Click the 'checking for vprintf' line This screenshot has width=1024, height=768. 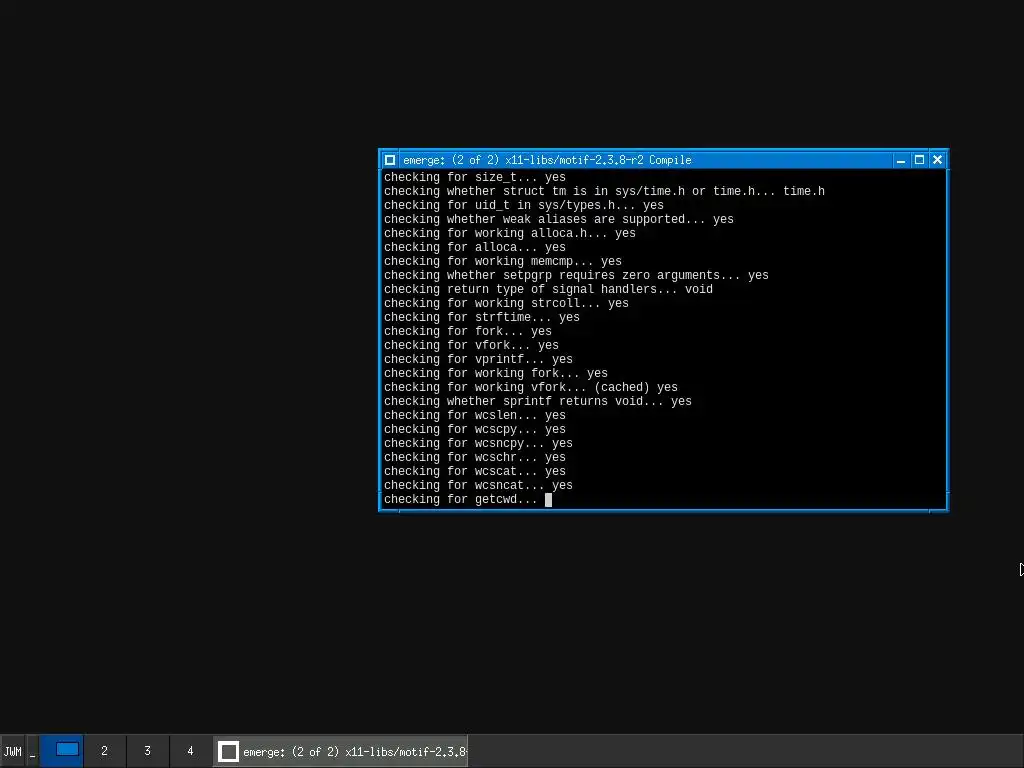click(x=478, y=360)
